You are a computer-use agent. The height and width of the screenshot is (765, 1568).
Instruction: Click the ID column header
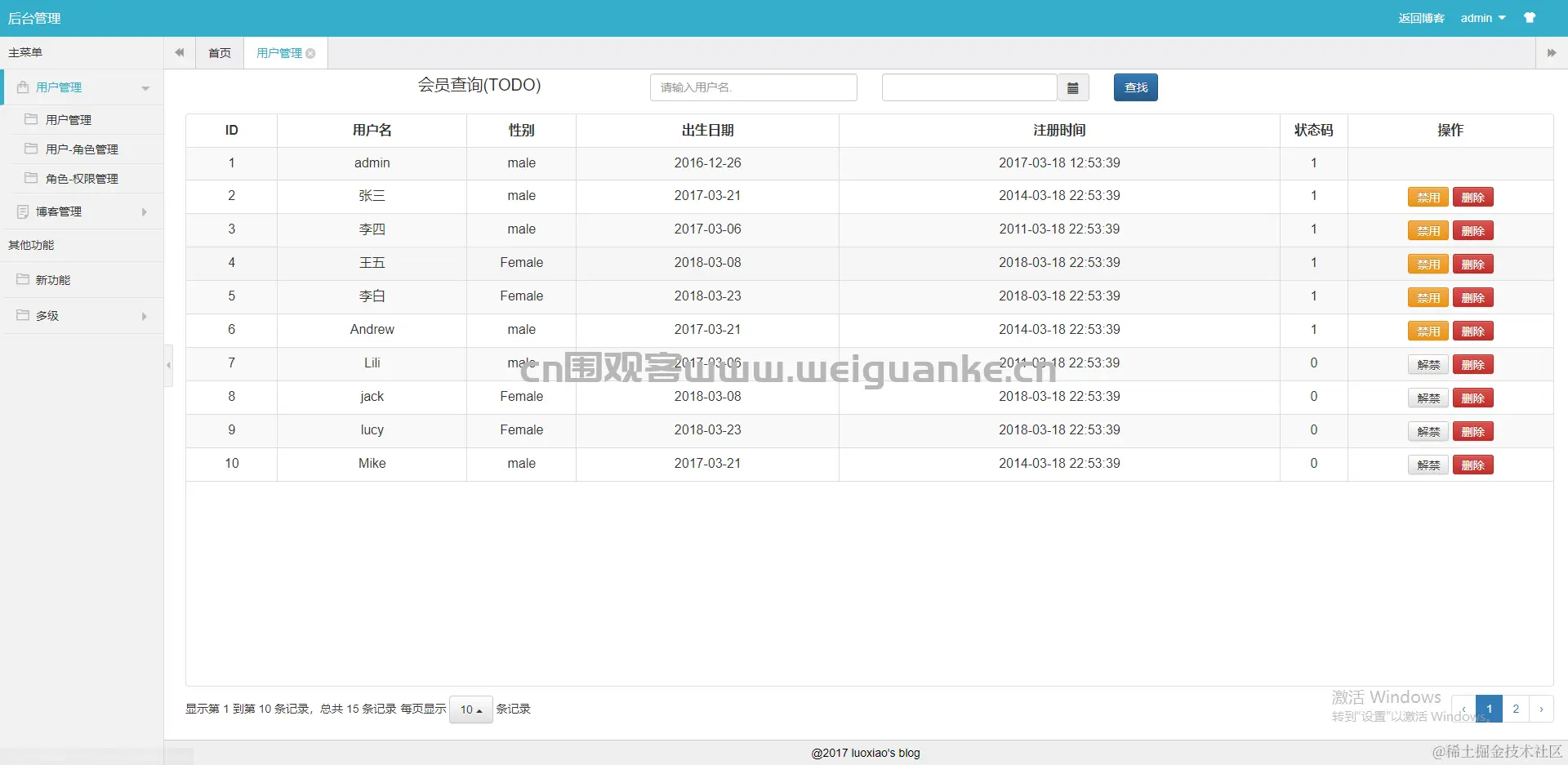click(231, 131)
